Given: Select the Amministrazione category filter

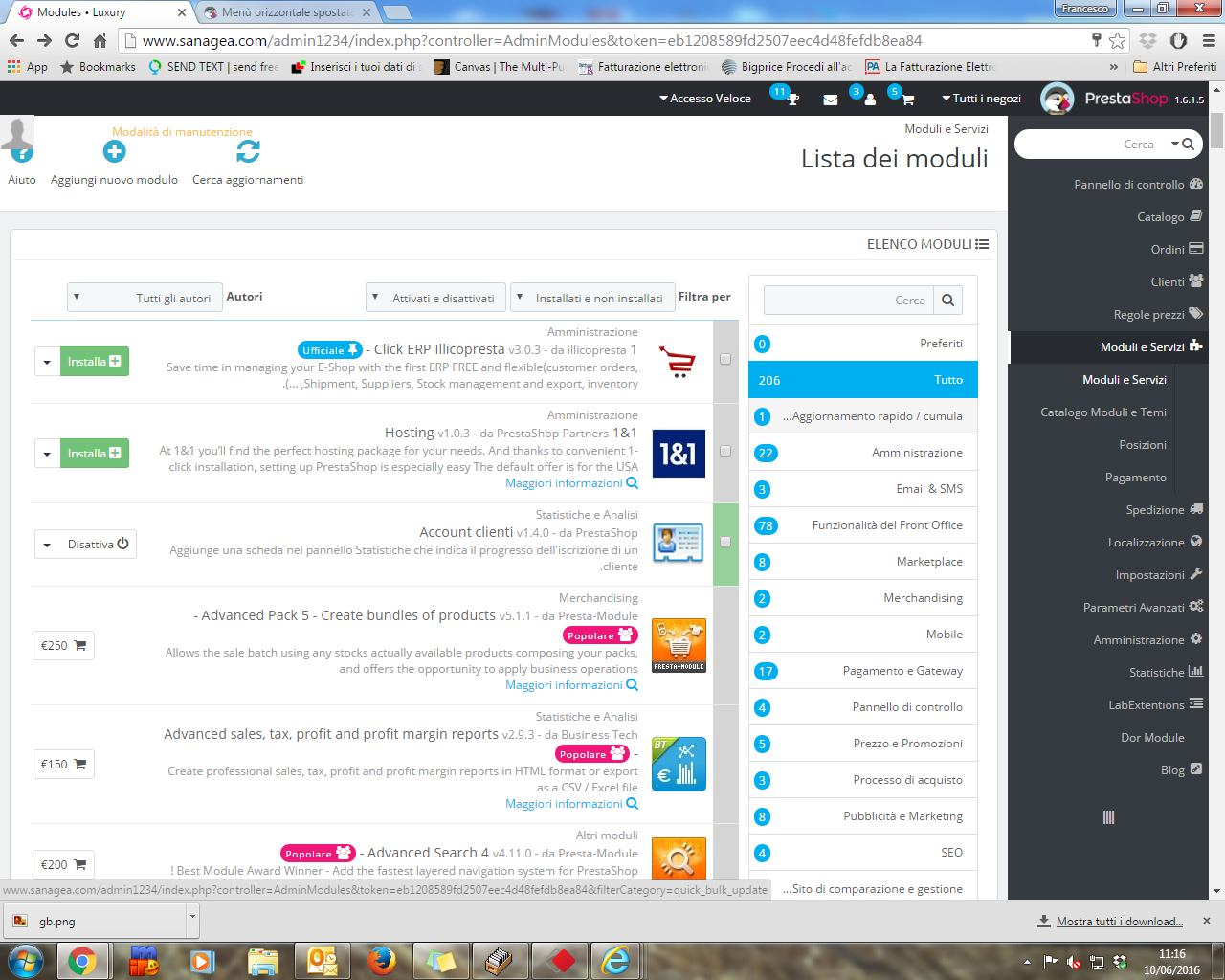Looking at the screenshot, I should pos(863,453).
